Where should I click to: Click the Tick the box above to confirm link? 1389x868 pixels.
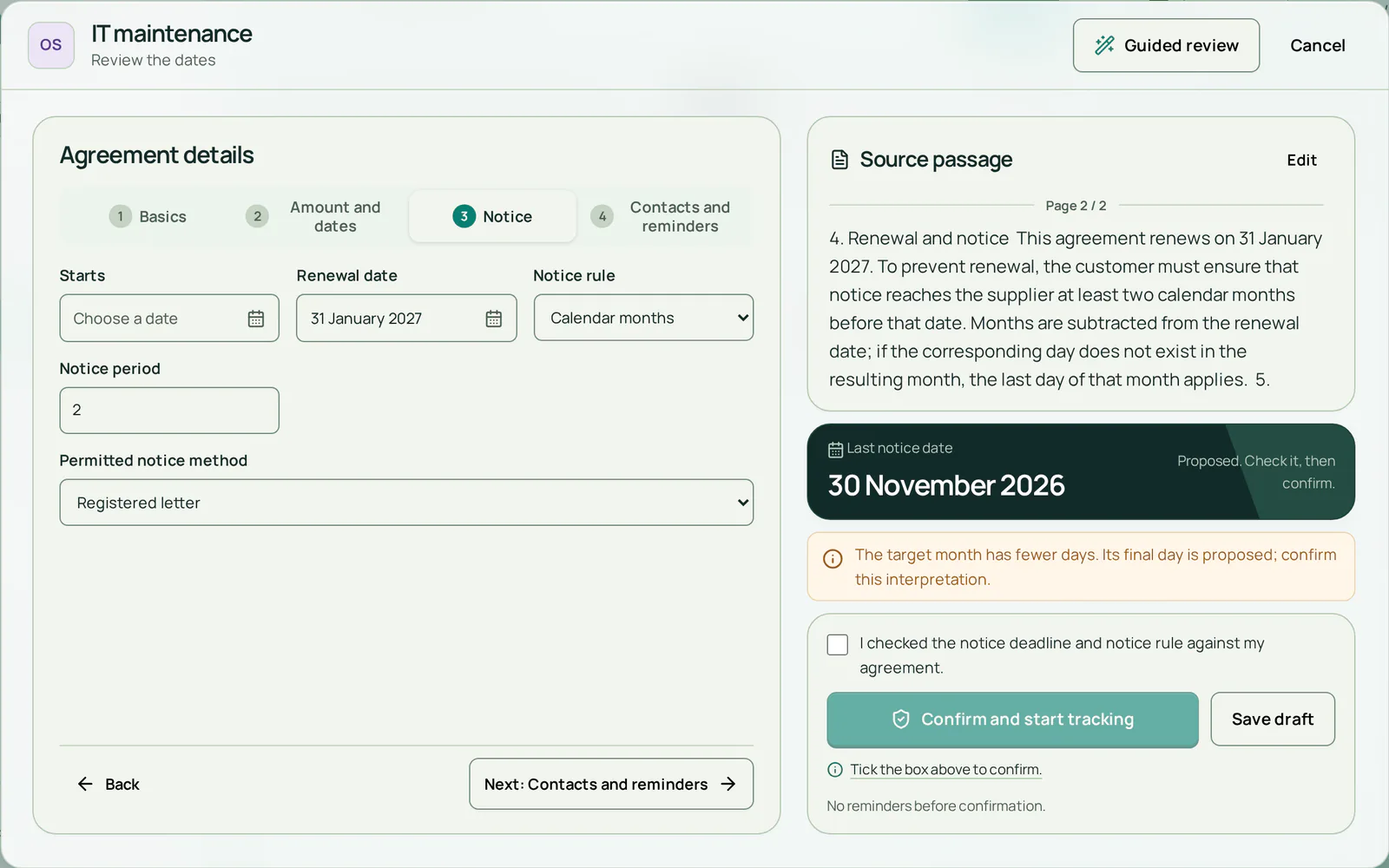click(x=945, y=770)
